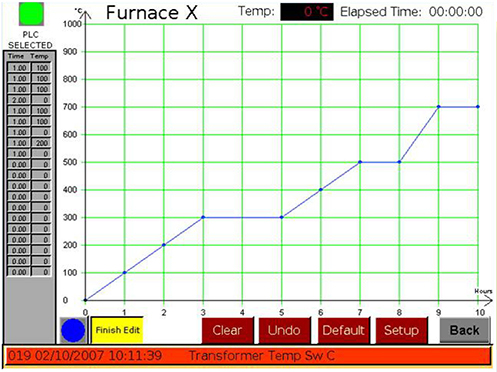Undo the last profile edit
This screenshot has height=372, width=497.
(284, 330)
